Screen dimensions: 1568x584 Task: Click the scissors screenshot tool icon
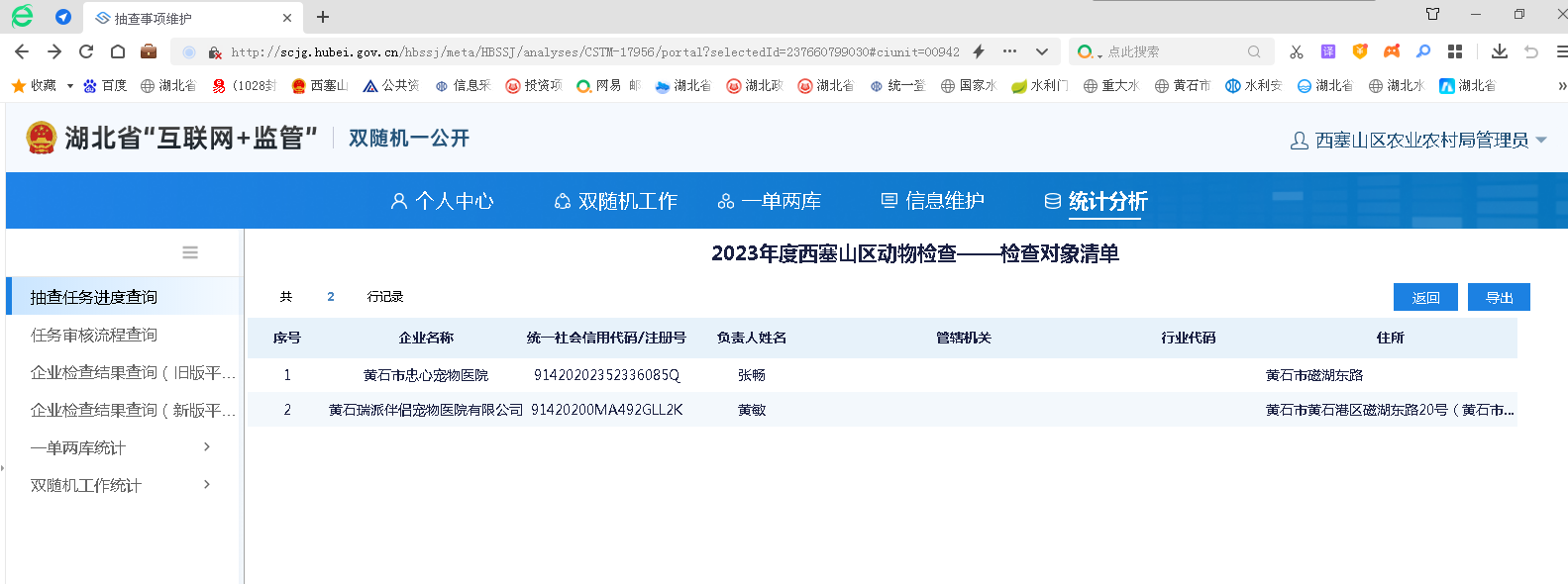(1296, 51)
